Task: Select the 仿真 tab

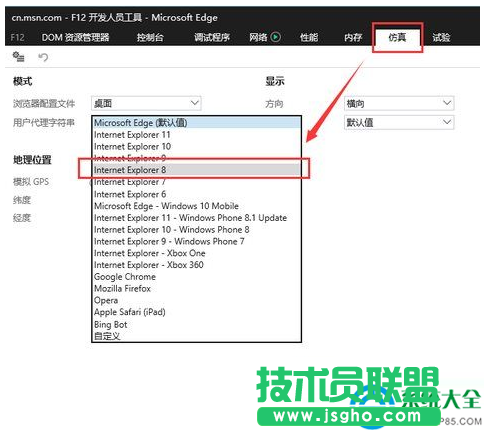Action: [x=397, y=37]
